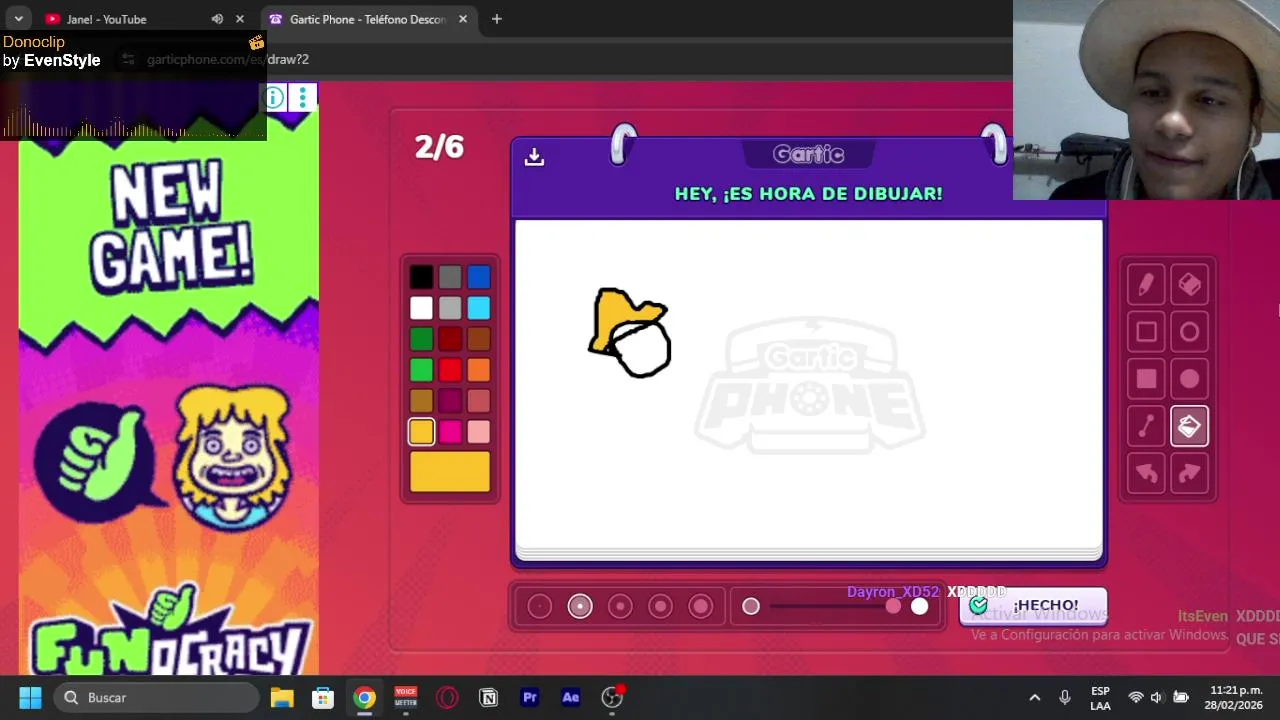Select the filled rectangle shape tool

pos(1146,379)
